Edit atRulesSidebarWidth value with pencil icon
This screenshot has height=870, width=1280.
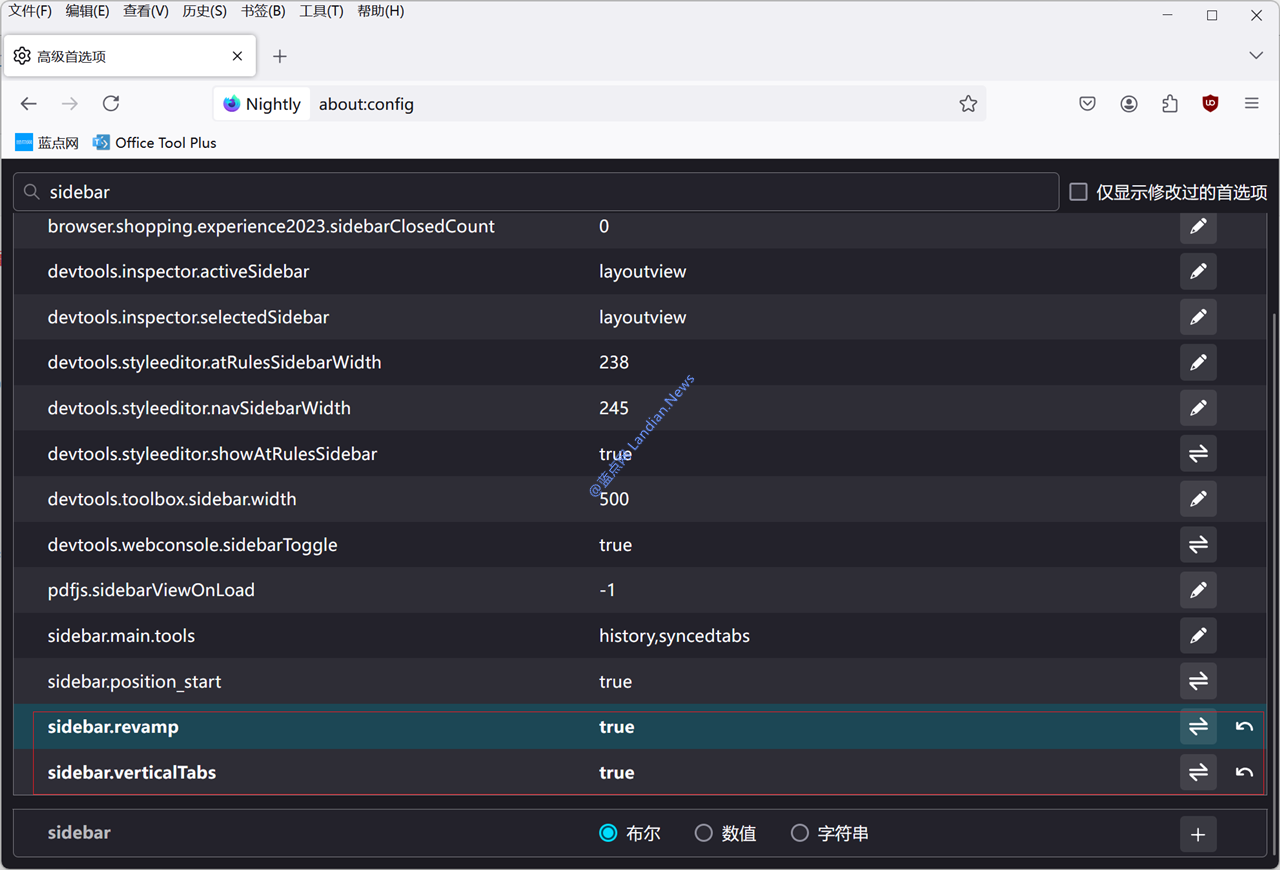tap(1198, 362)
